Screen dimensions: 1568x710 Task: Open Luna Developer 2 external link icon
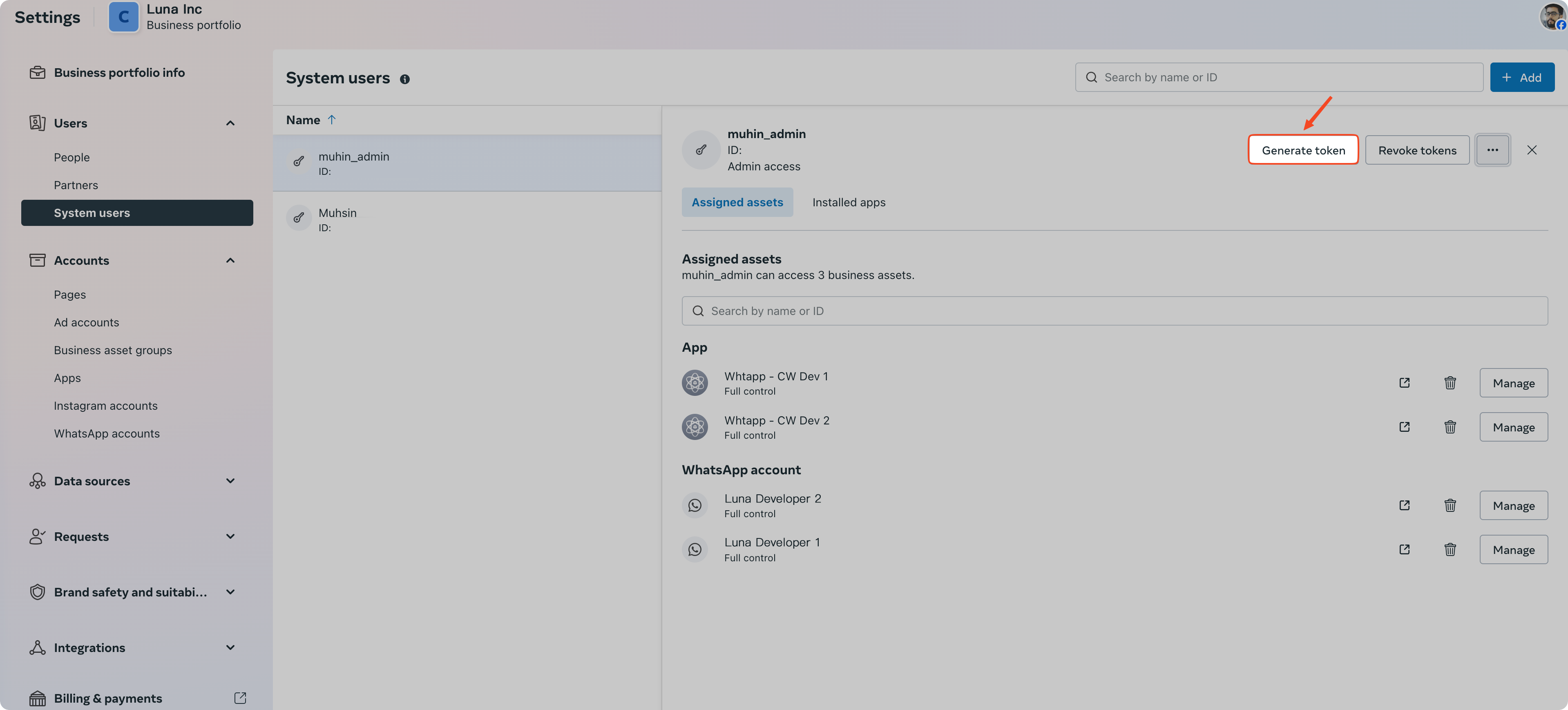coord(1404,506)
